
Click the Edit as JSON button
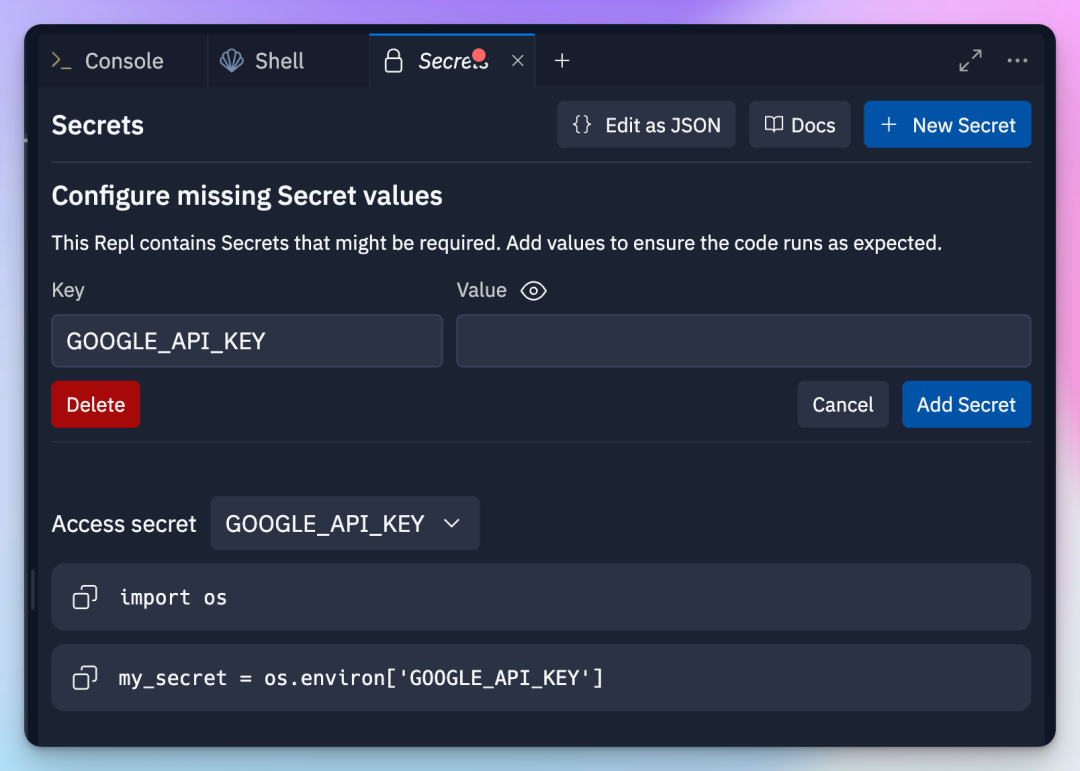click(x=646, y=125)
